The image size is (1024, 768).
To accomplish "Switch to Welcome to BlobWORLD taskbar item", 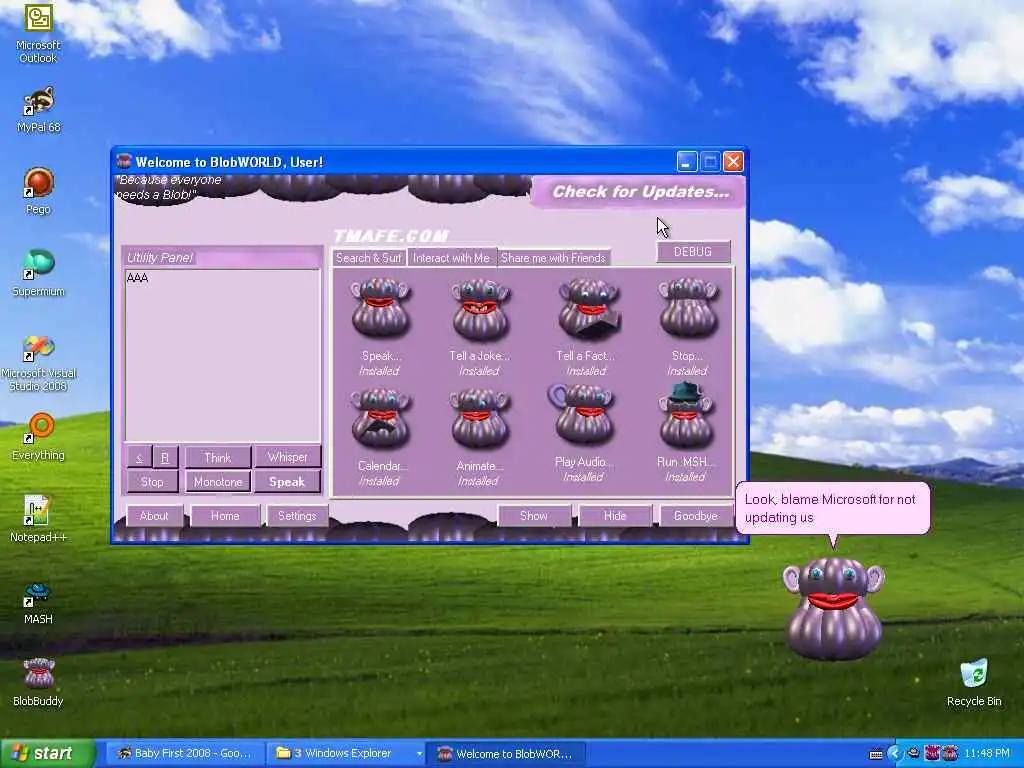I will tap(506, 754).
